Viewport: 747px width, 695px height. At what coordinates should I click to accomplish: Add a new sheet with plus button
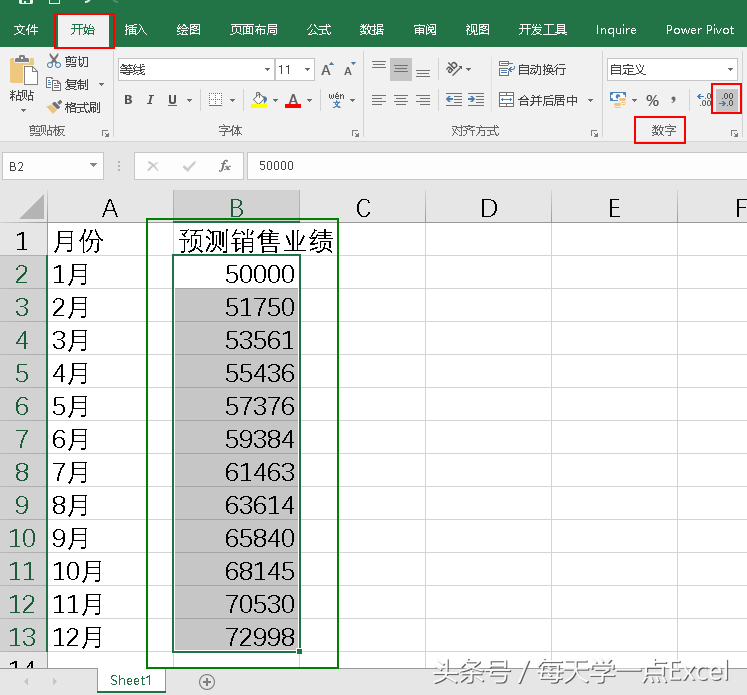tap(207, 682)
